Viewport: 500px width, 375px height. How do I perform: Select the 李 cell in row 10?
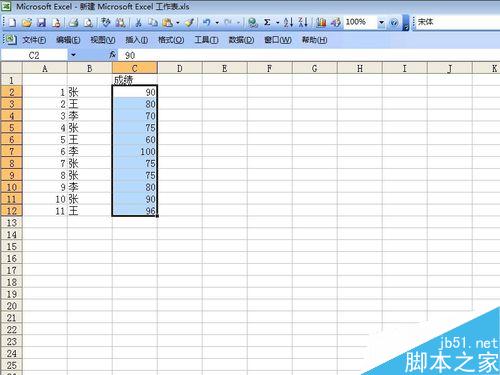(x=90, y=187)
